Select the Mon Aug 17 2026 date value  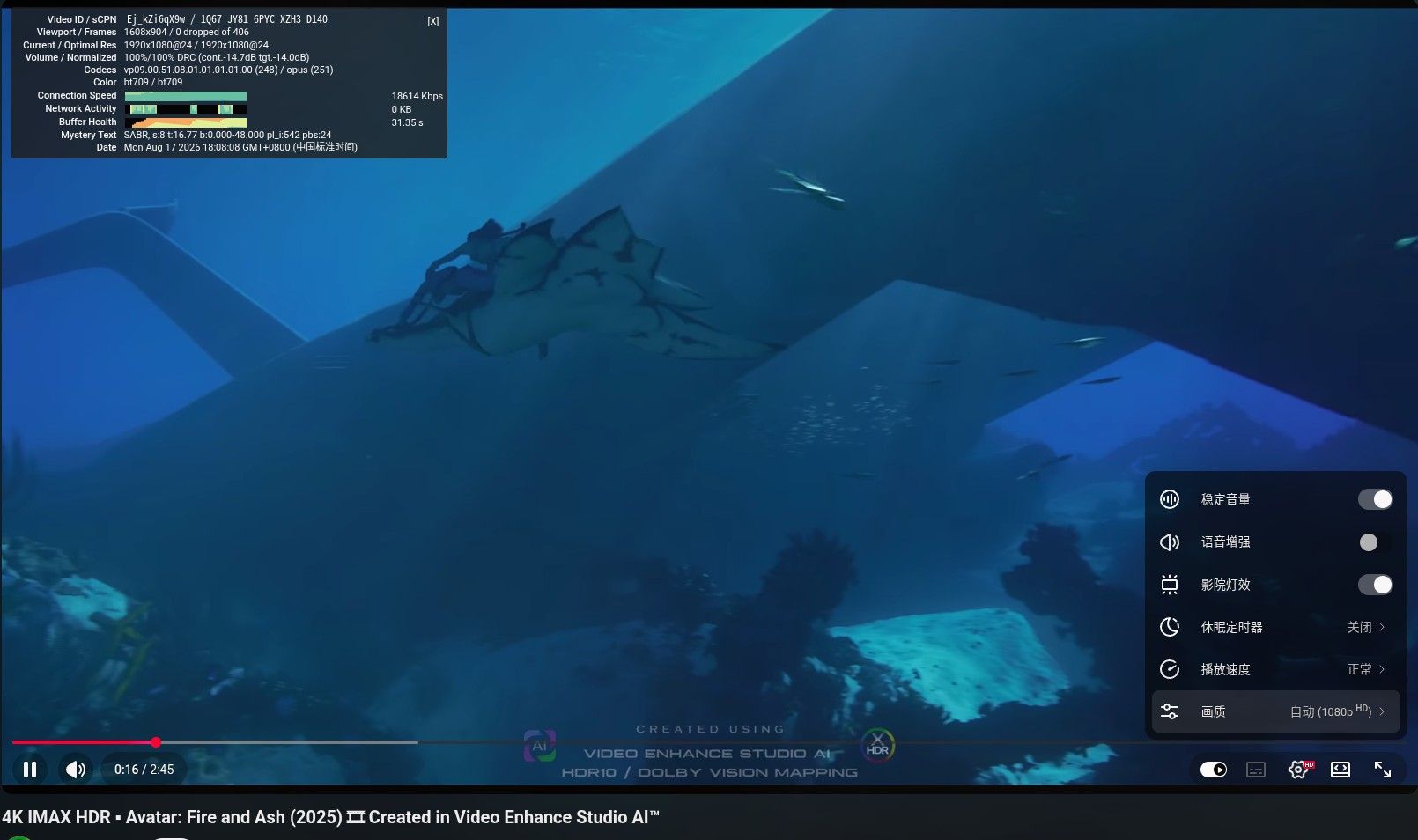coord(240,147)
